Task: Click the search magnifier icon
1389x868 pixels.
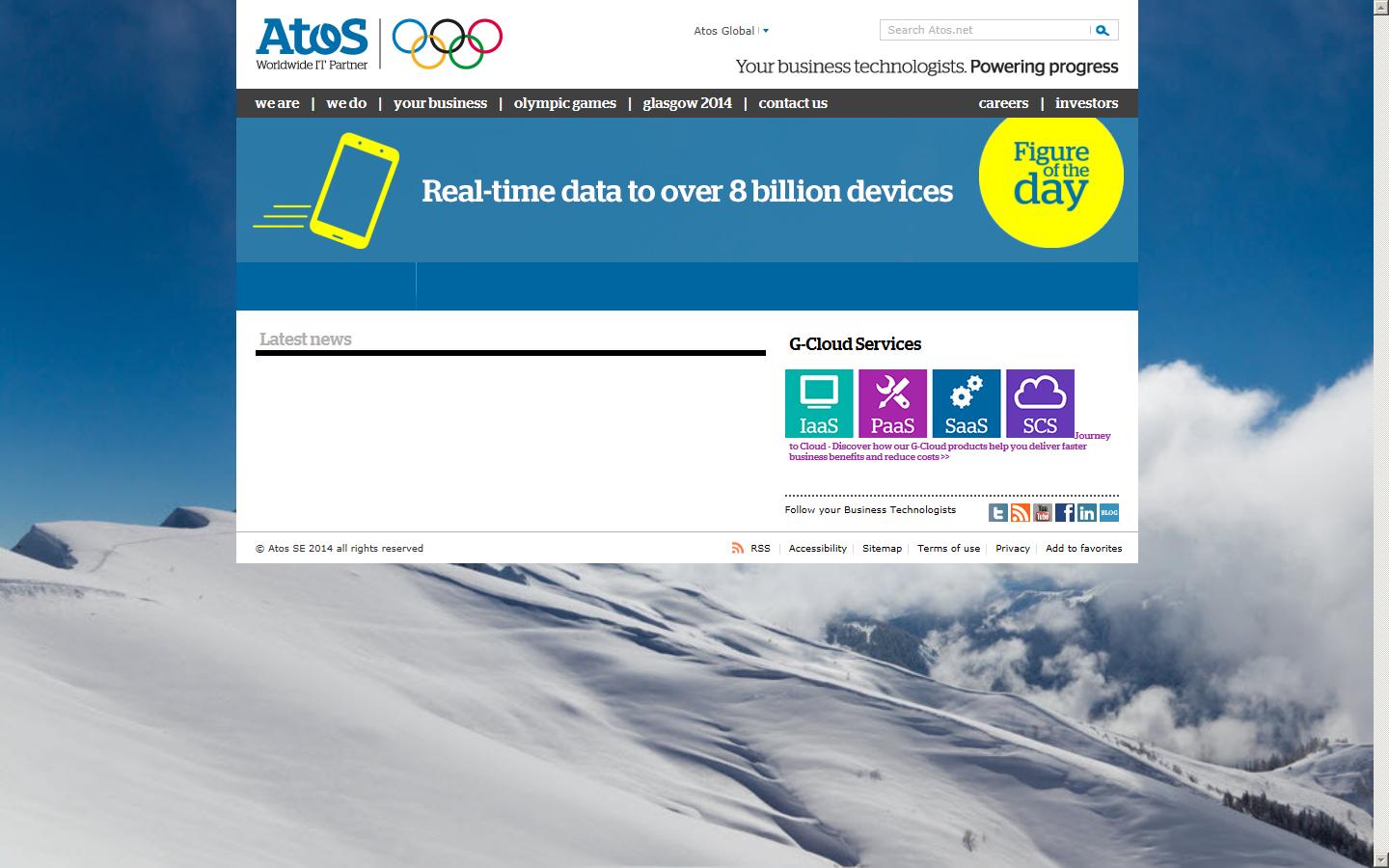Action: [1103, 30]
